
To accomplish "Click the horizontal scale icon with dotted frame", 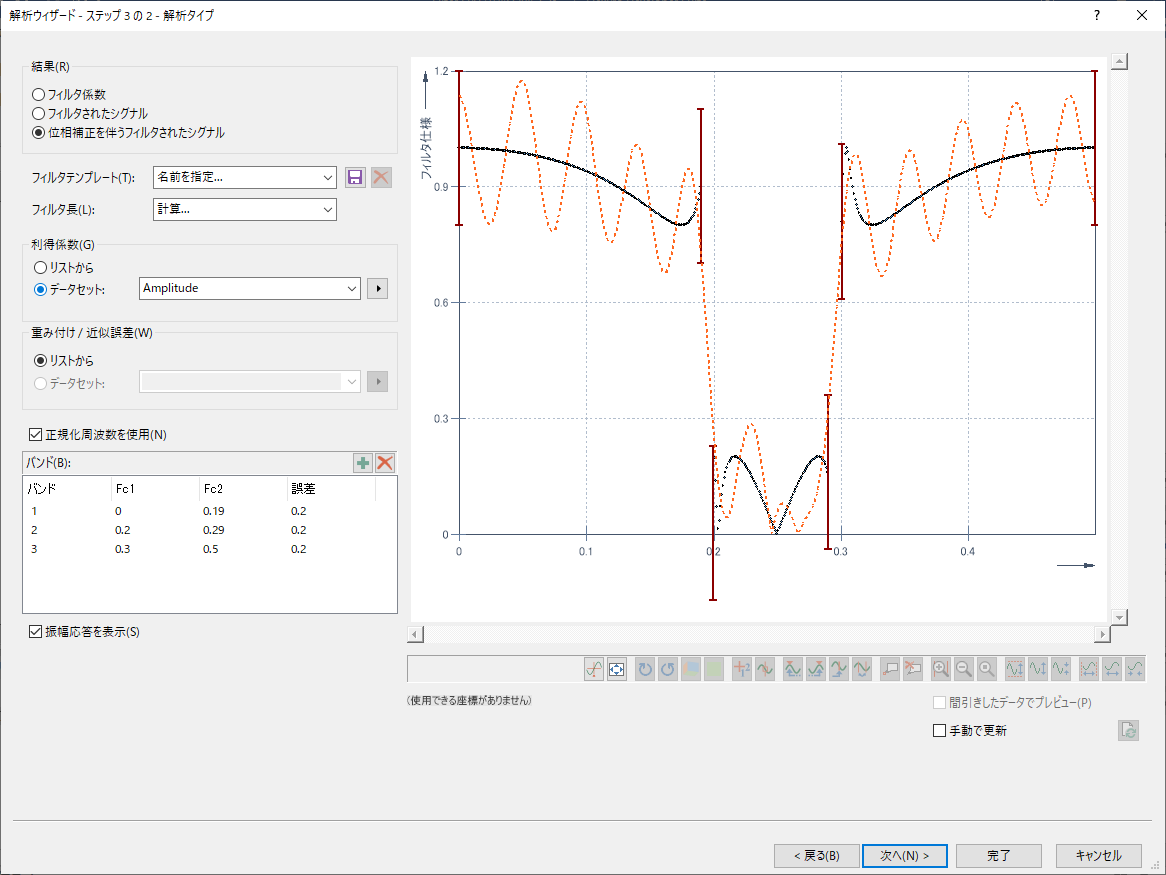I will [1089, 669].
